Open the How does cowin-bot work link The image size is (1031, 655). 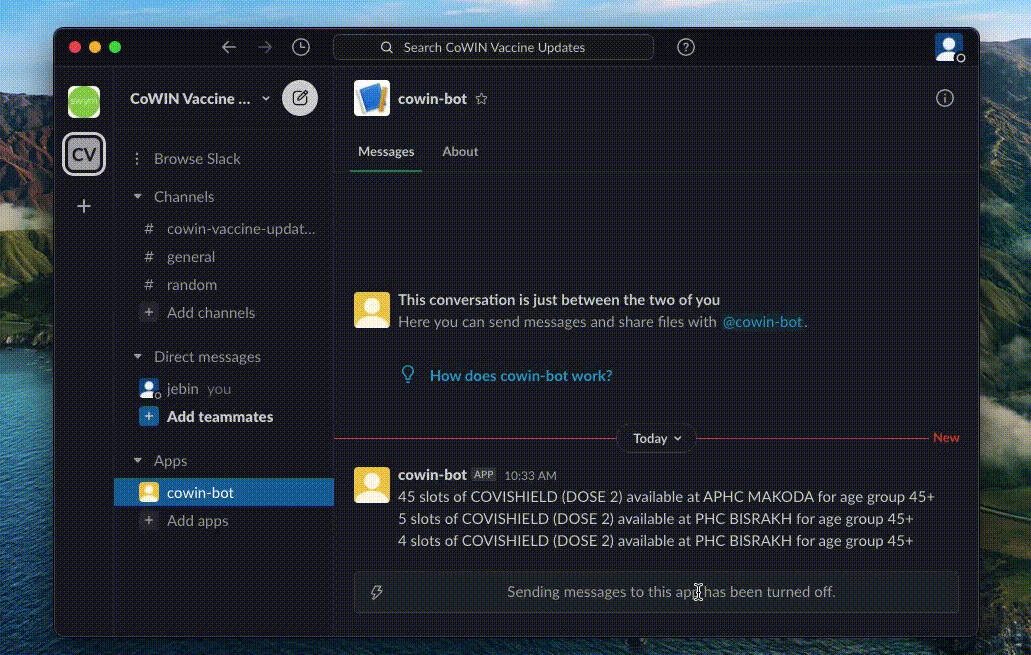(521, 376)
